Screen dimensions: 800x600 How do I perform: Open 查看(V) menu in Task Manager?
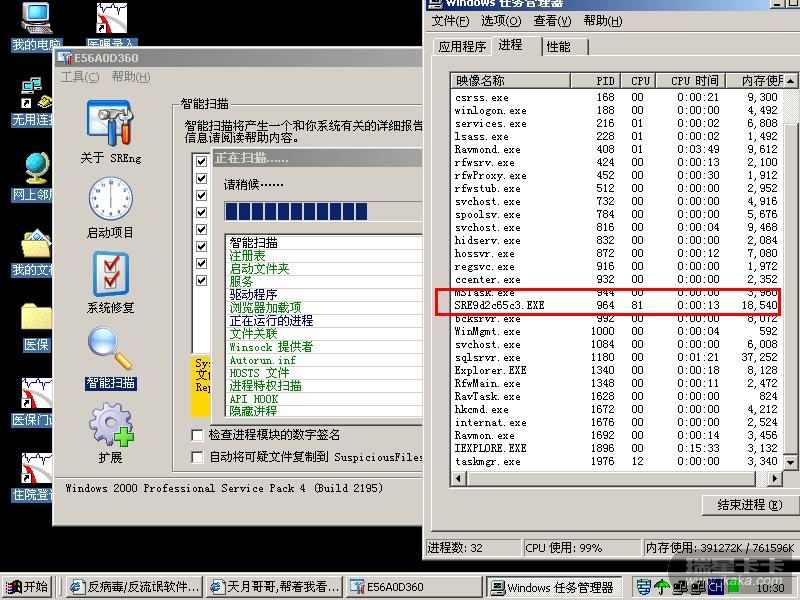(x=552, y=21)
